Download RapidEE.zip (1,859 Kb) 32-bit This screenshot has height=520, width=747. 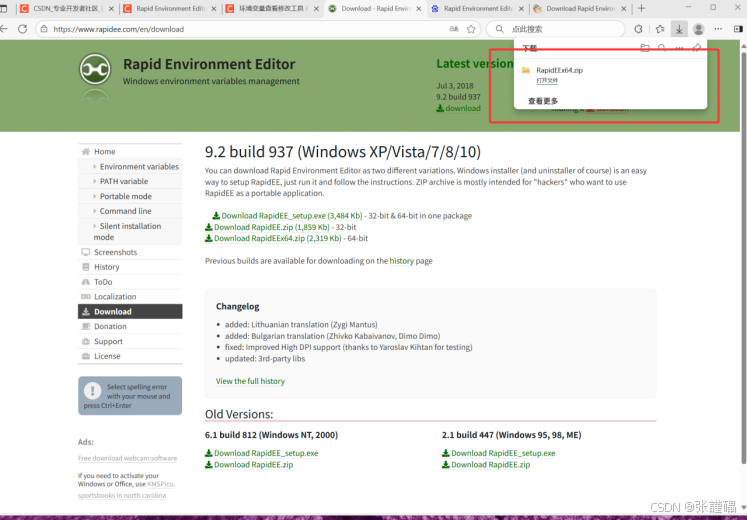[x=267, y=227]
